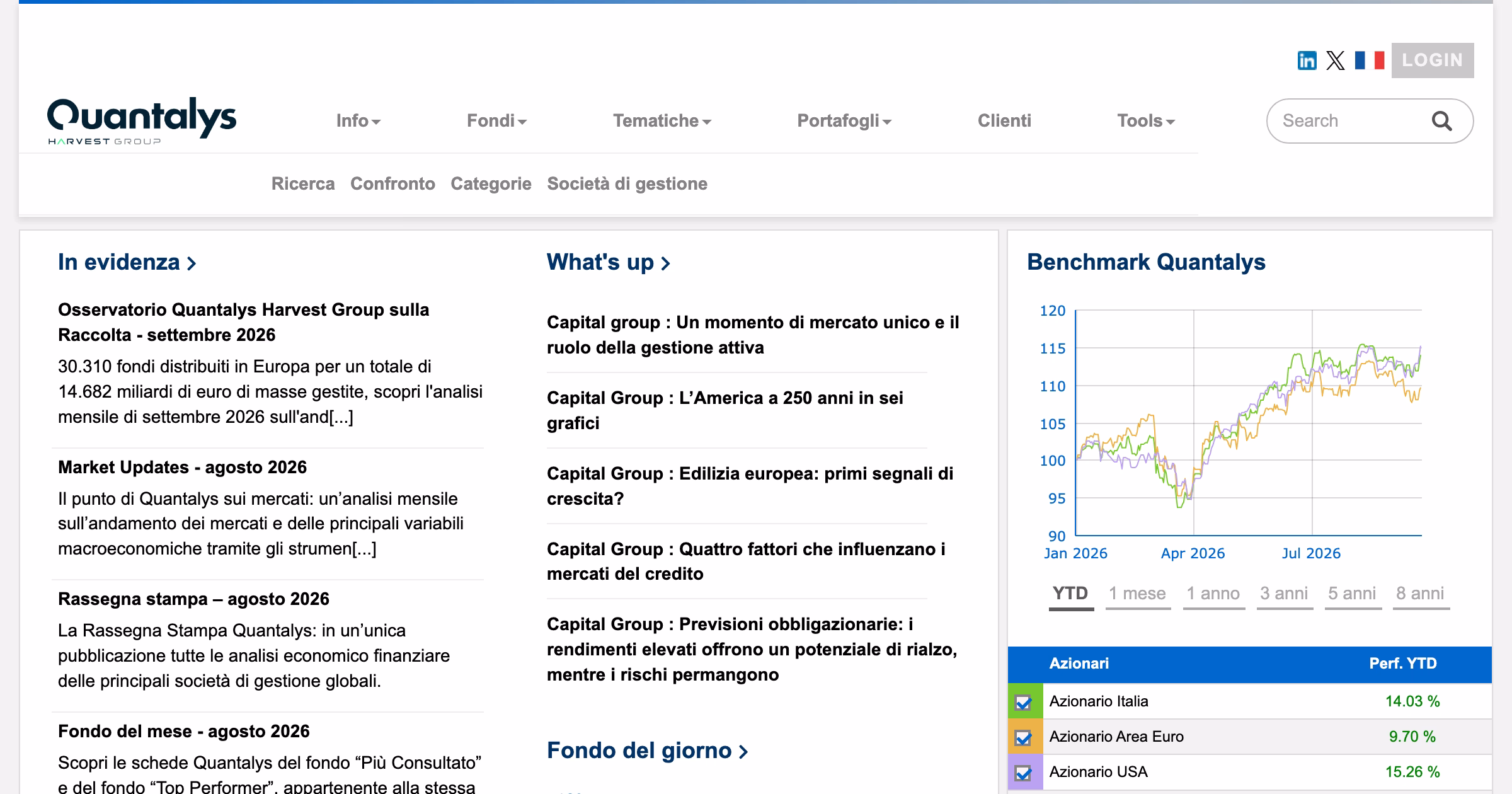
Task: Open Osservatorio Quantalys Harvest Group article
Action: pyautogui.click(x=244, y=322)
